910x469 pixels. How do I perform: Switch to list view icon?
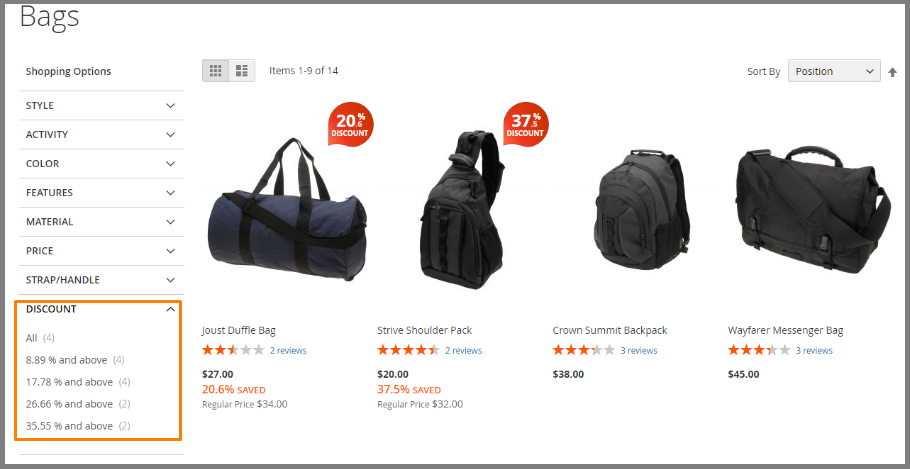pos(241,71)
